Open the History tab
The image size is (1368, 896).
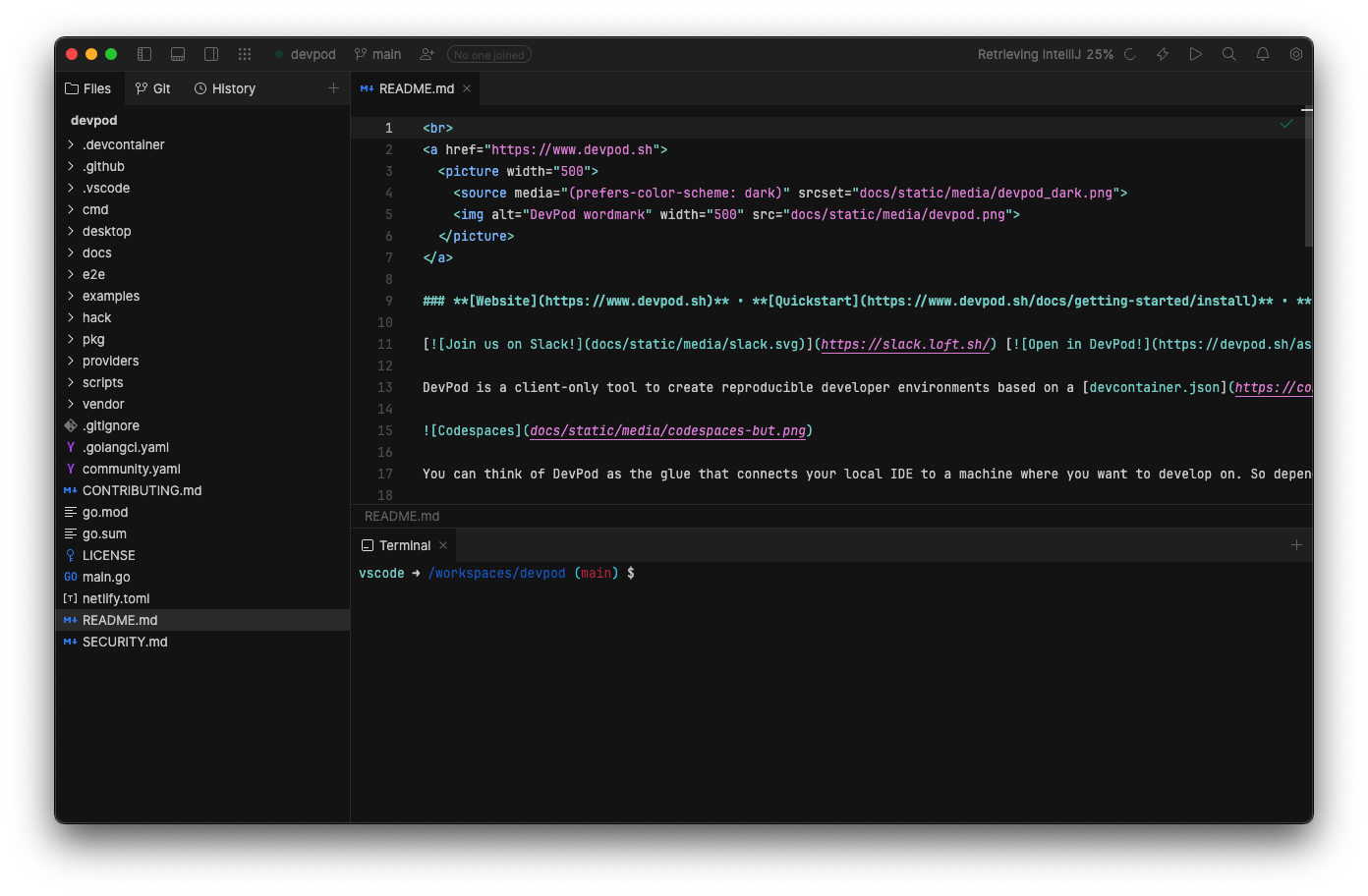(x=224, y=88)
